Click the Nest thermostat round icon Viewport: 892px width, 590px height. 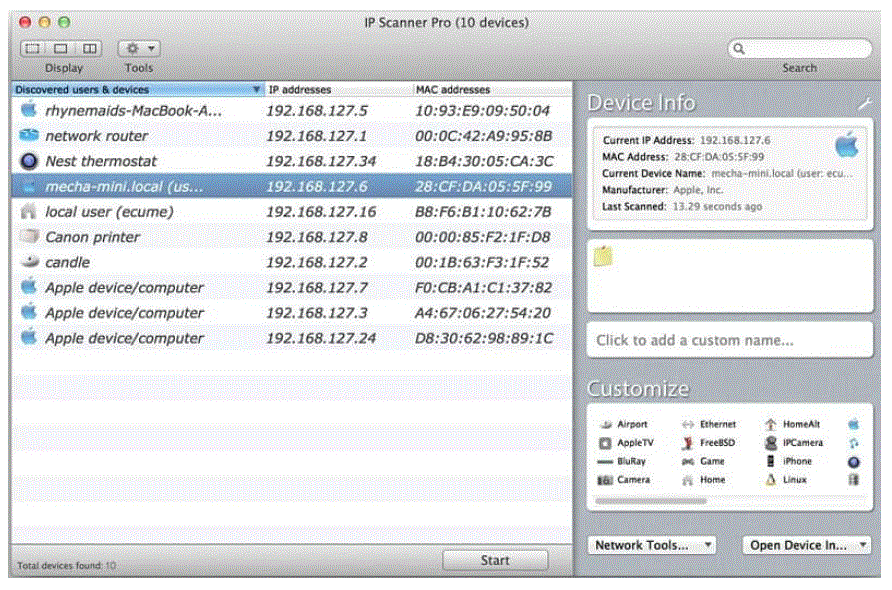pyautogui.click(x=29, y=161)
